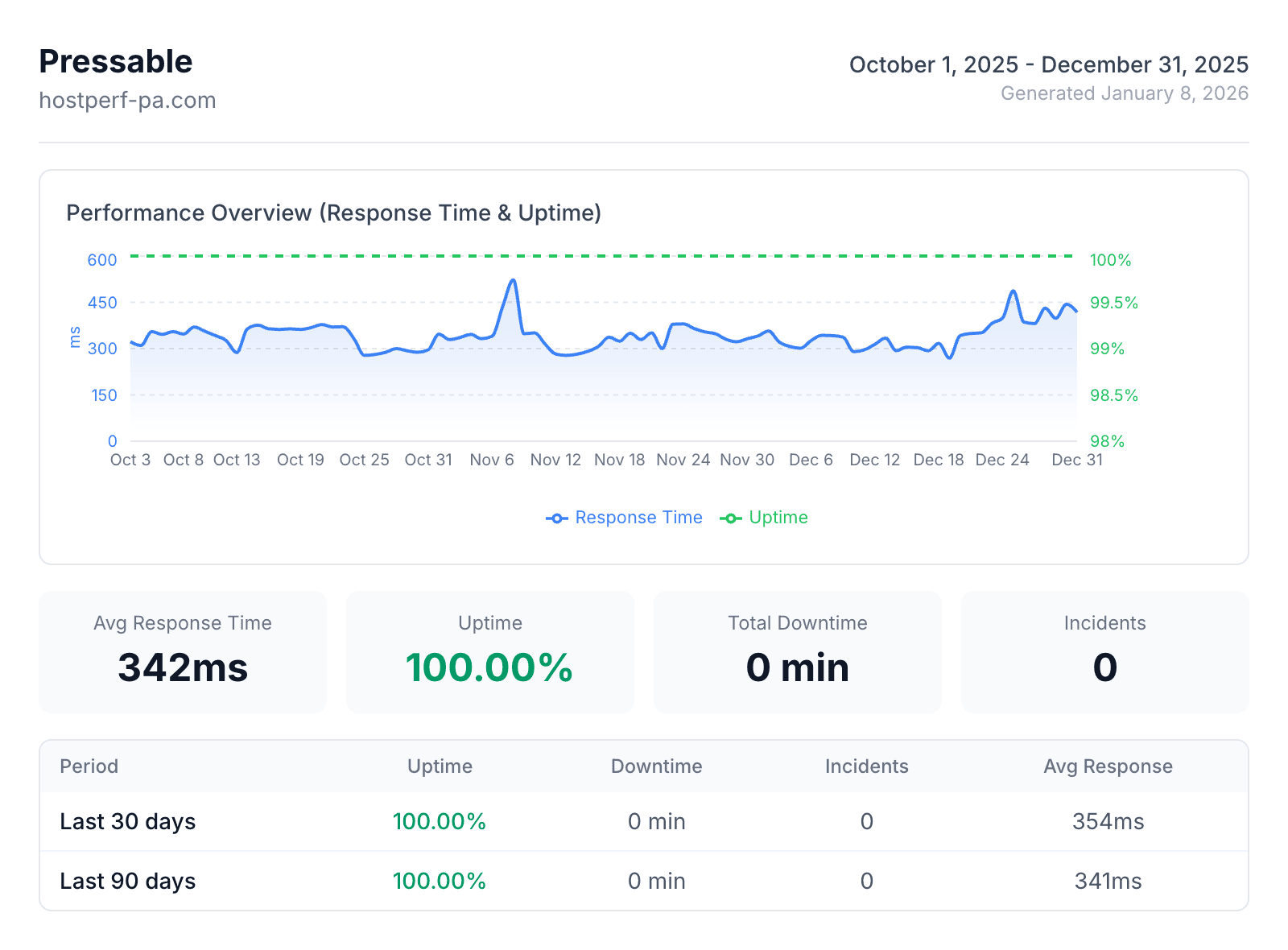Sort table by Uptime column
Image resolution: width=1288 pixels, height=950 pixels.
click(x=440, y=766)
